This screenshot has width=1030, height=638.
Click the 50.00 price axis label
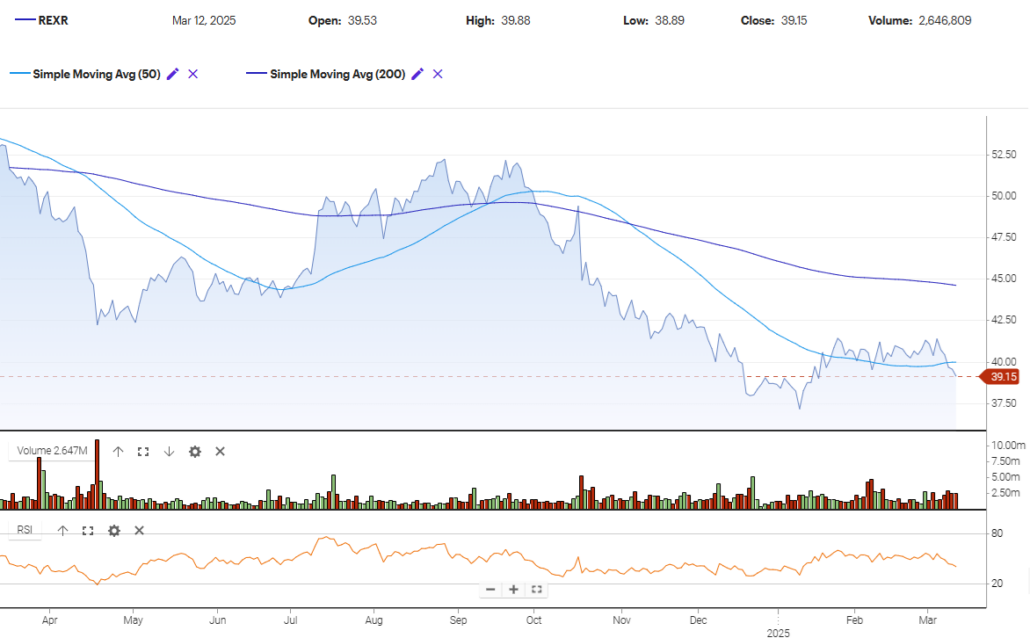(1004, 196)
